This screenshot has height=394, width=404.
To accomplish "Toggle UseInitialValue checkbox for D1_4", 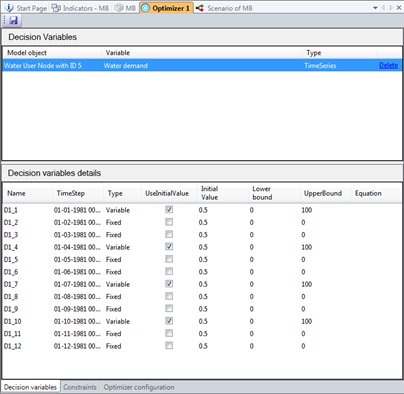I will coord(169,246).
